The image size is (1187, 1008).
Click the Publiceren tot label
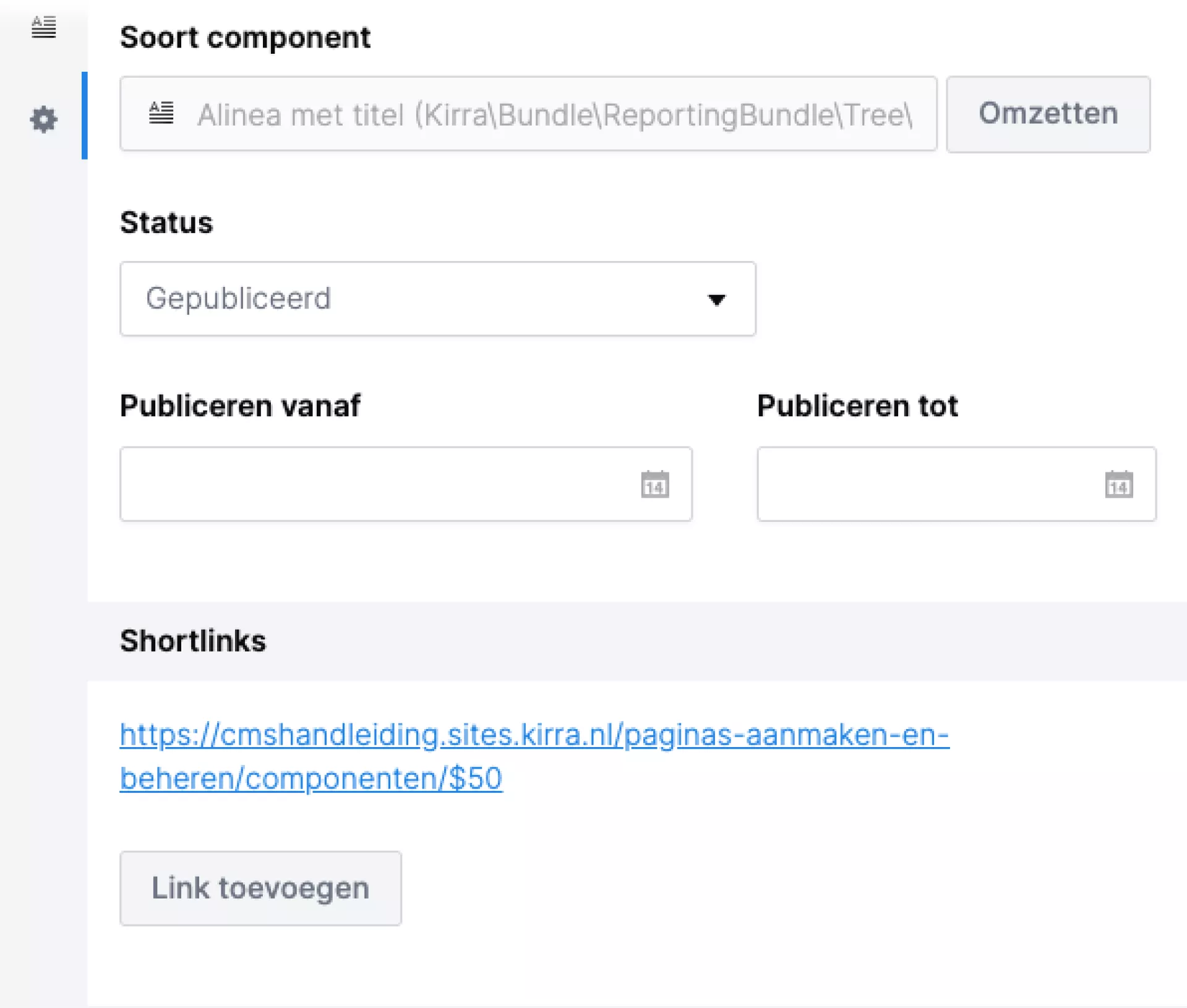tap(857, 406)
